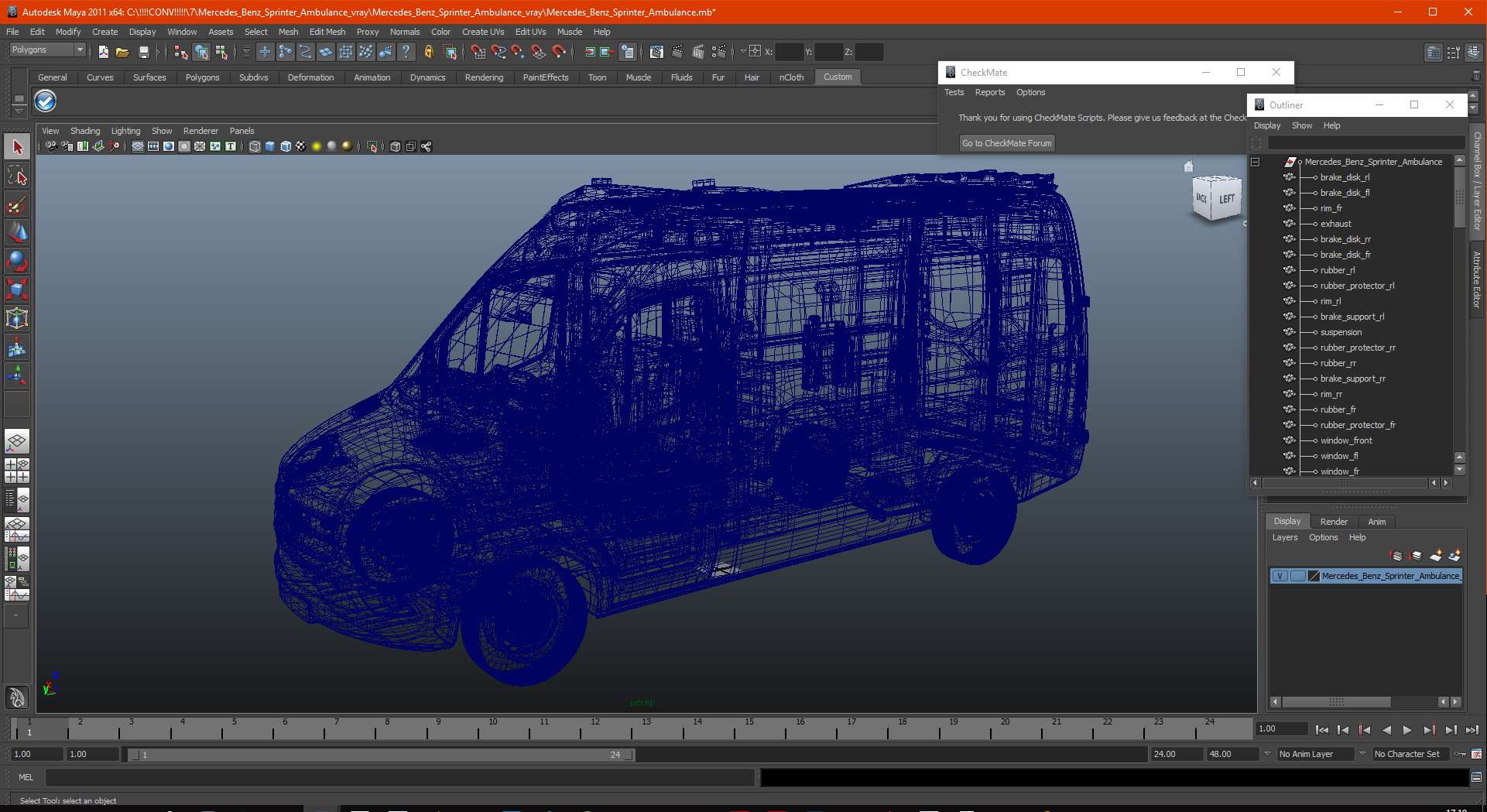
Task: Click the range slider bar between 1 and 24
Action: click(381, 755)
